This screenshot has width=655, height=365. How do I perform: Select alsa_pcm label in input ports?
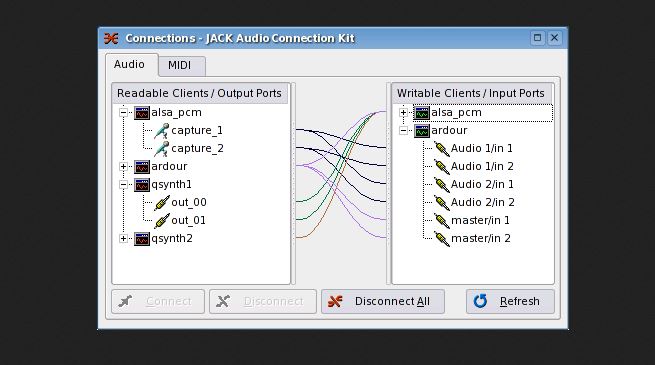point(456,113)
